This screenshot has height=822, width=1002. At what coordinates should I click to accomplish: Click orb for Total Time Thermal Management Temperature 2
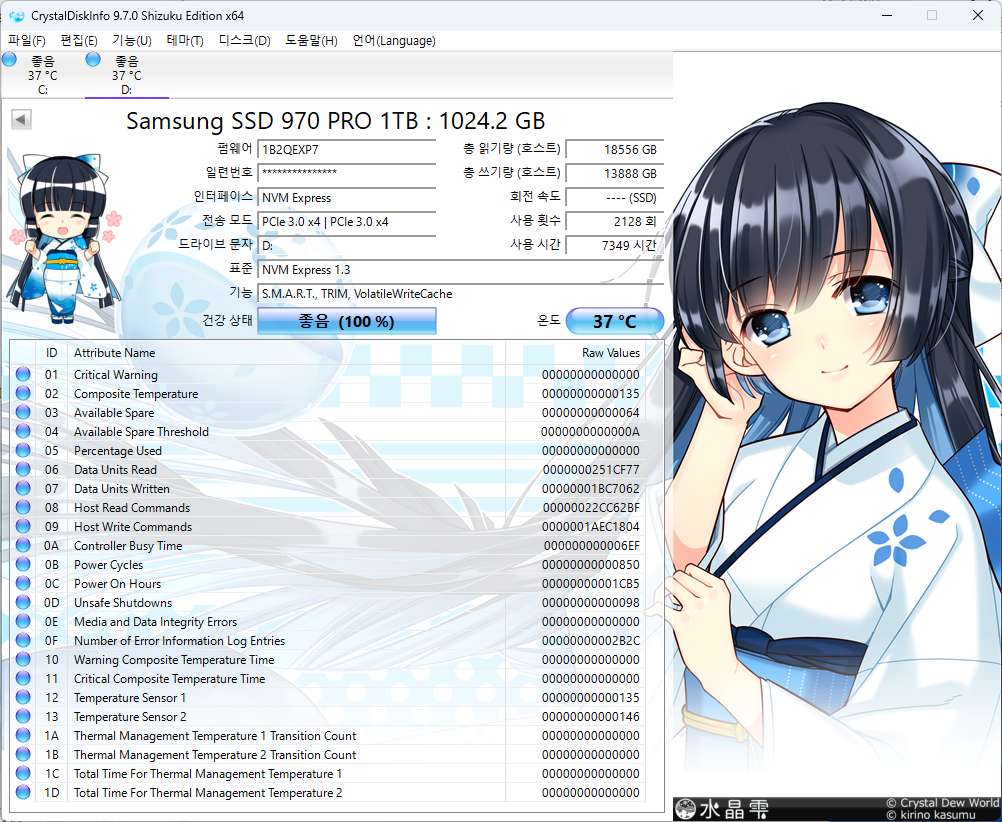(x=23, y=792)
